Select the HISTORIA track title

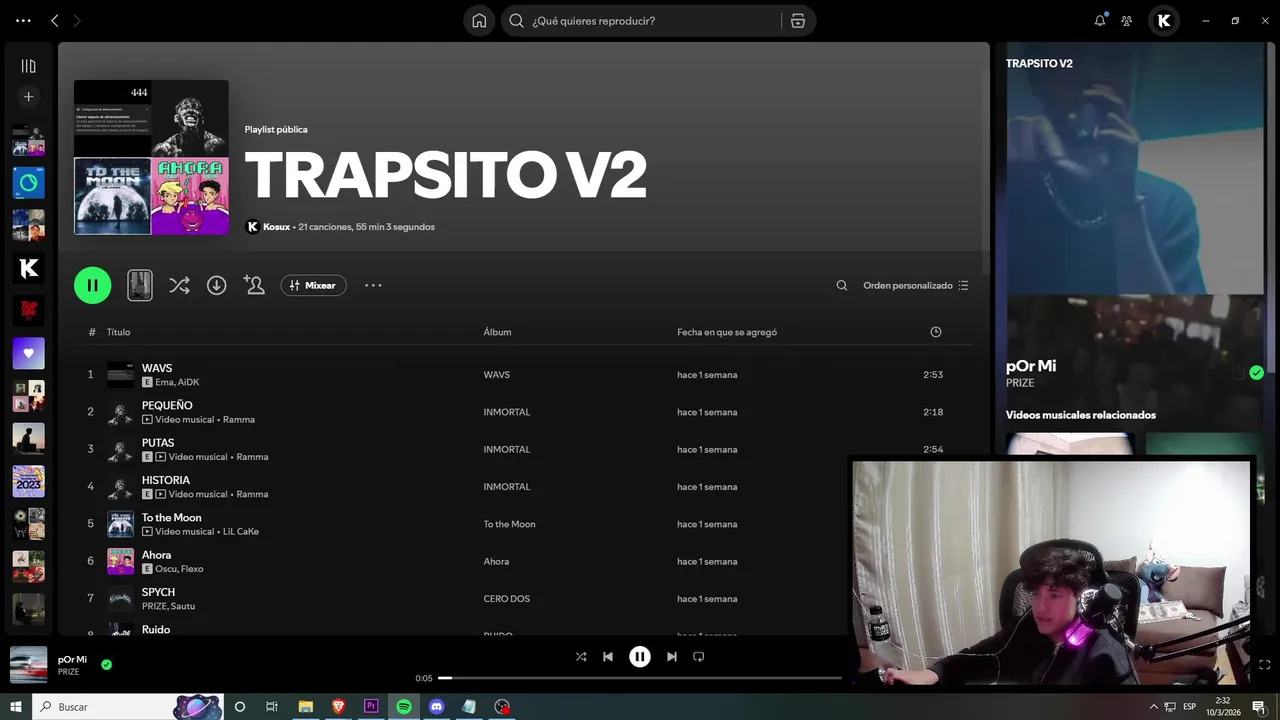[166, 480]
